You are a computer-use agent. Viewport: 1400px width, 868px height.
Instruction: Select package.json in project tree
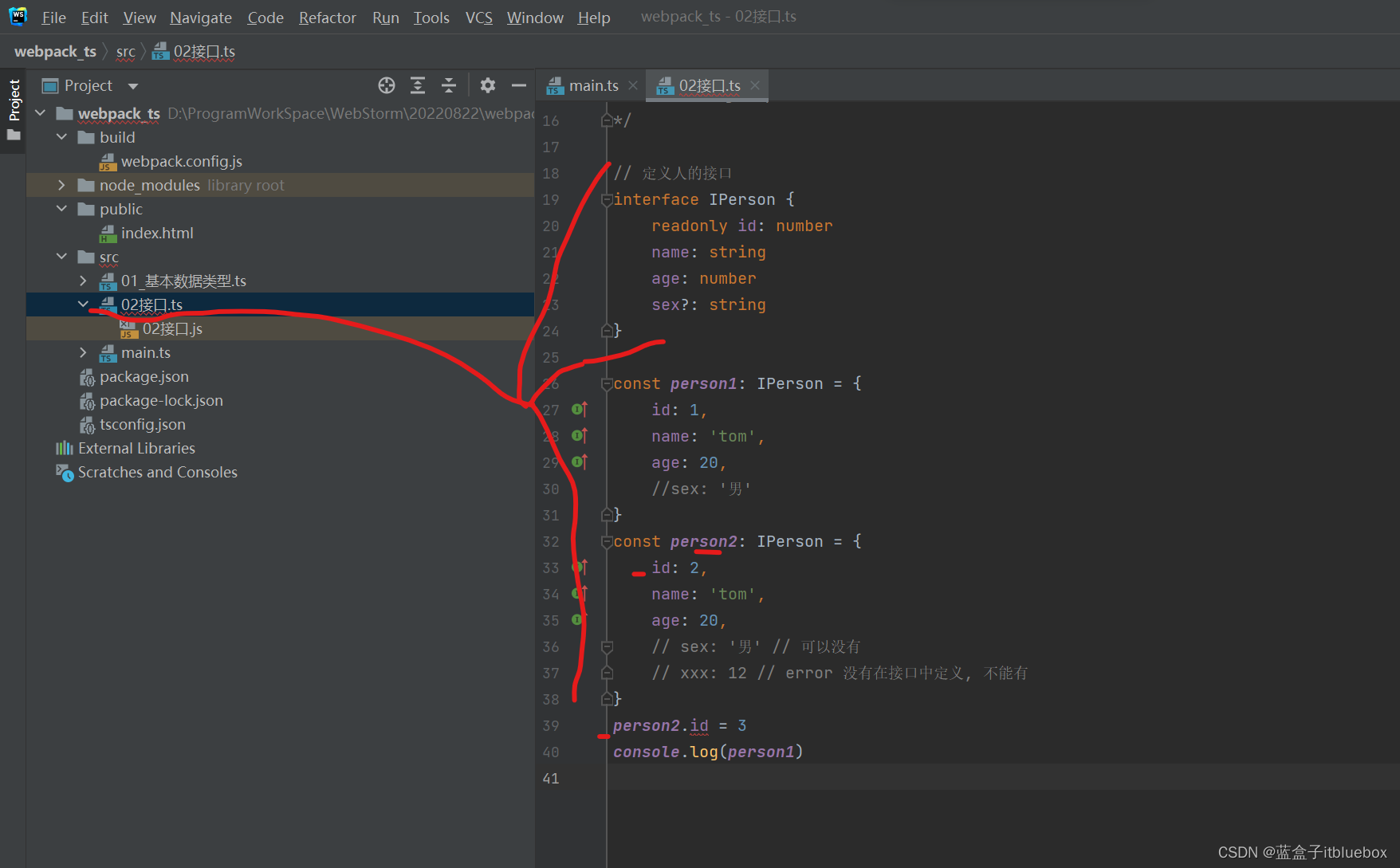click(x=144, y=376)
